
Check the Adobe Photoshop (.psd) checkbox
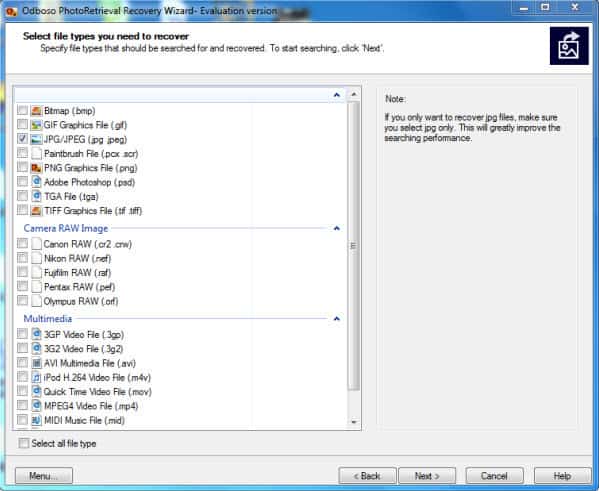(x=23, y=181)
